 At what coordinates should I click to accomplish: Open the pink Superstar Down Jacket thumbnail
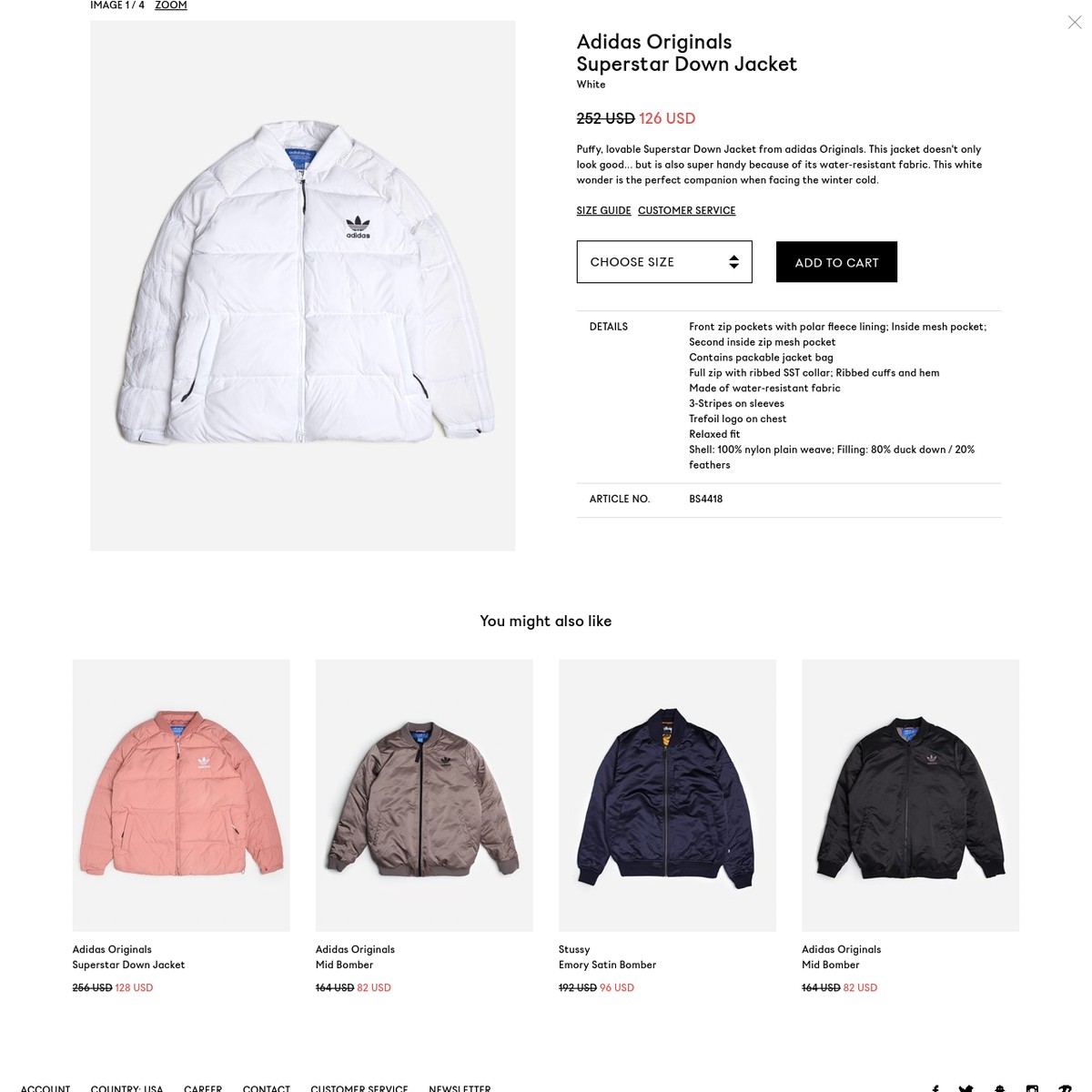tap(181, 795)
